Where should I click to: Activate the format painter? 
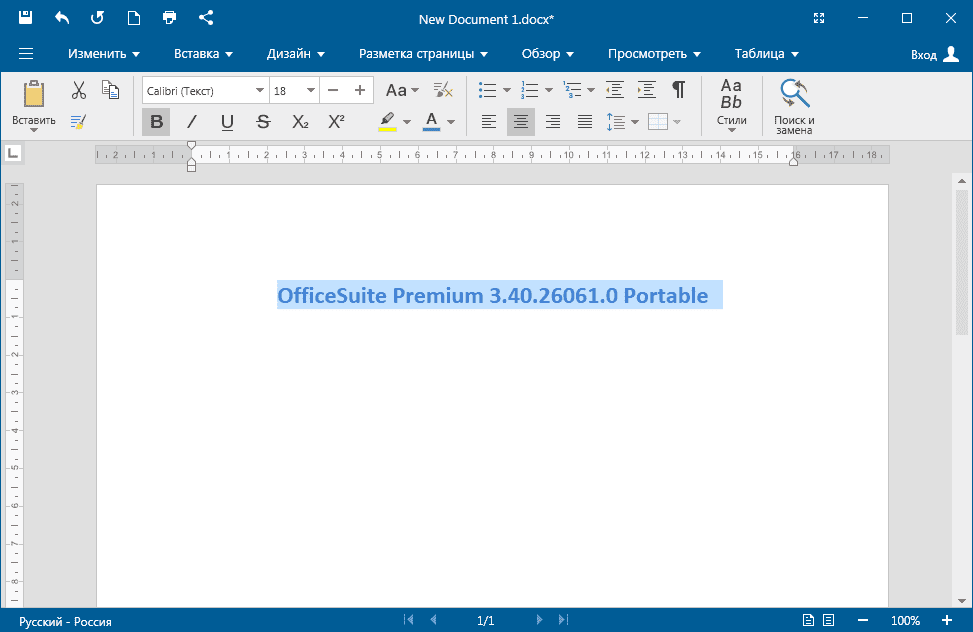pos(78,122)
